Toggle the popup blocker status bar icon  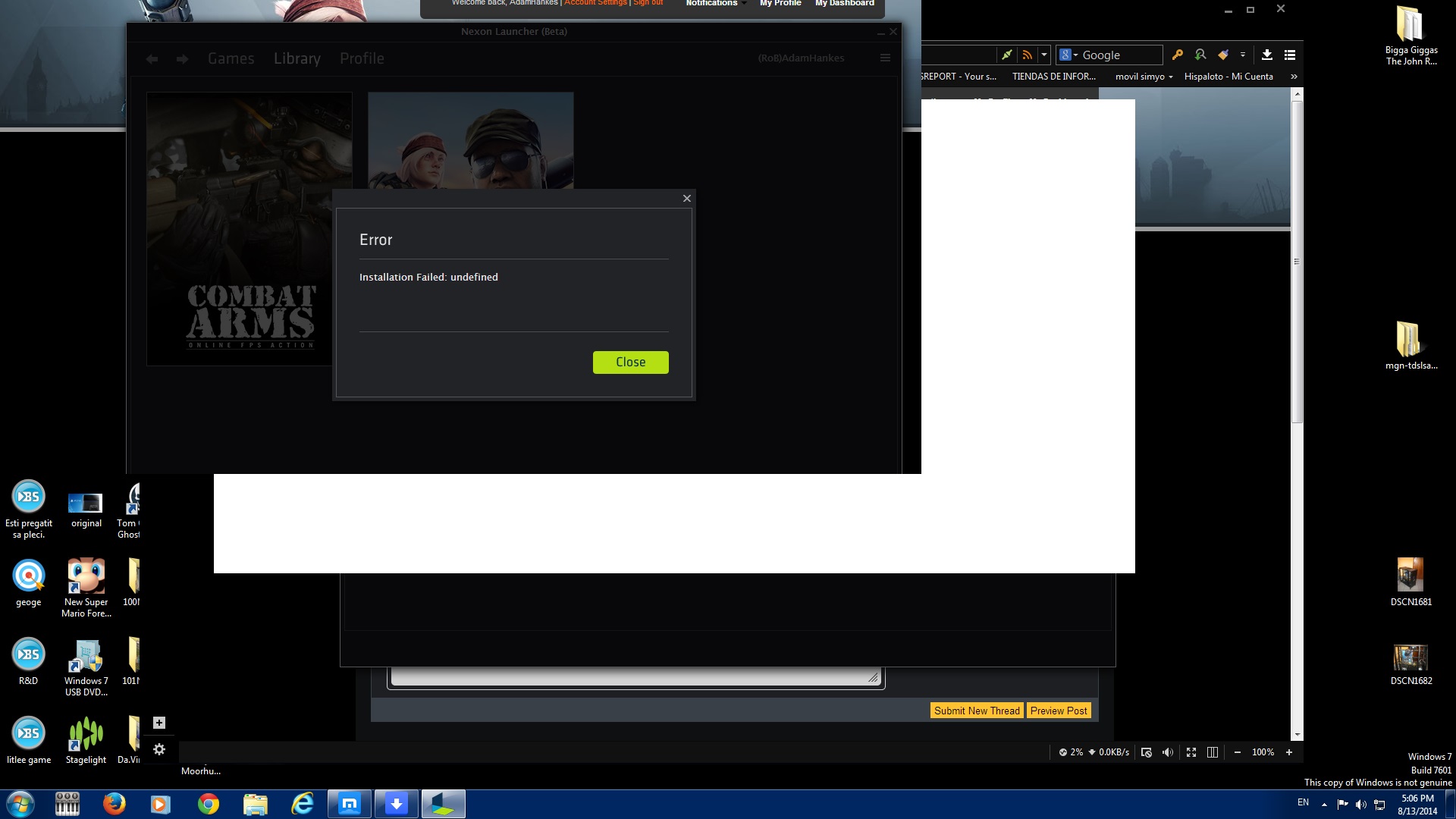[1147, 752]
